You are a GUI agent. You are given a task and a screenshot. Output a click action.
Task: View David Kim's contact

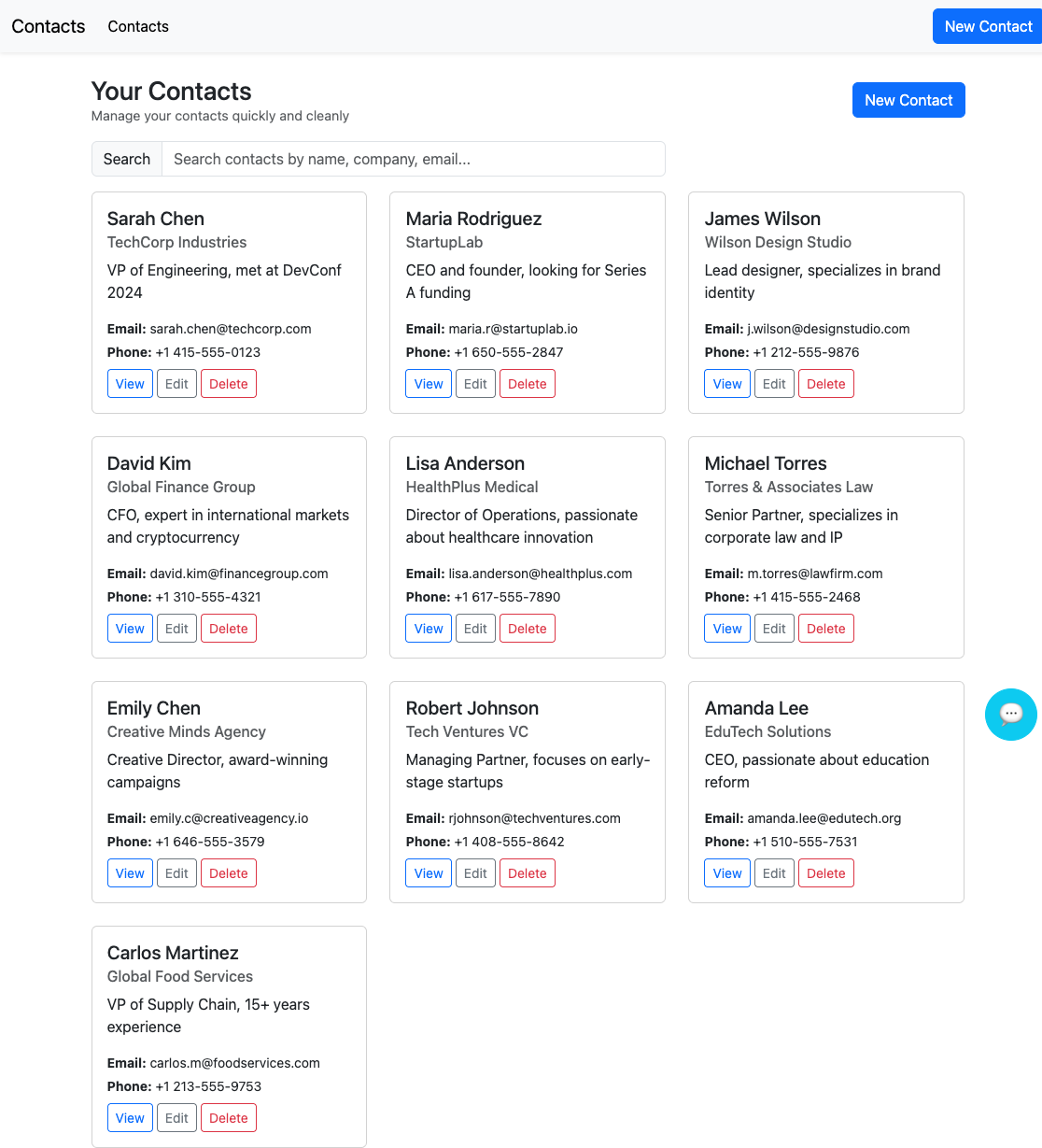[x=130, y=629]
